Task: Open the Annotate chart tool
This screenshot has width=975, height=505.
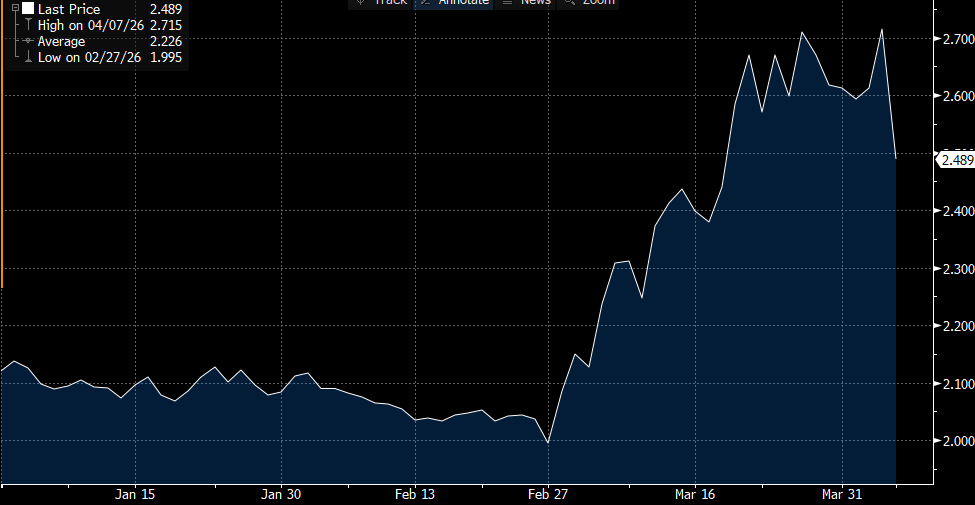Action: [x=454, y=3]
